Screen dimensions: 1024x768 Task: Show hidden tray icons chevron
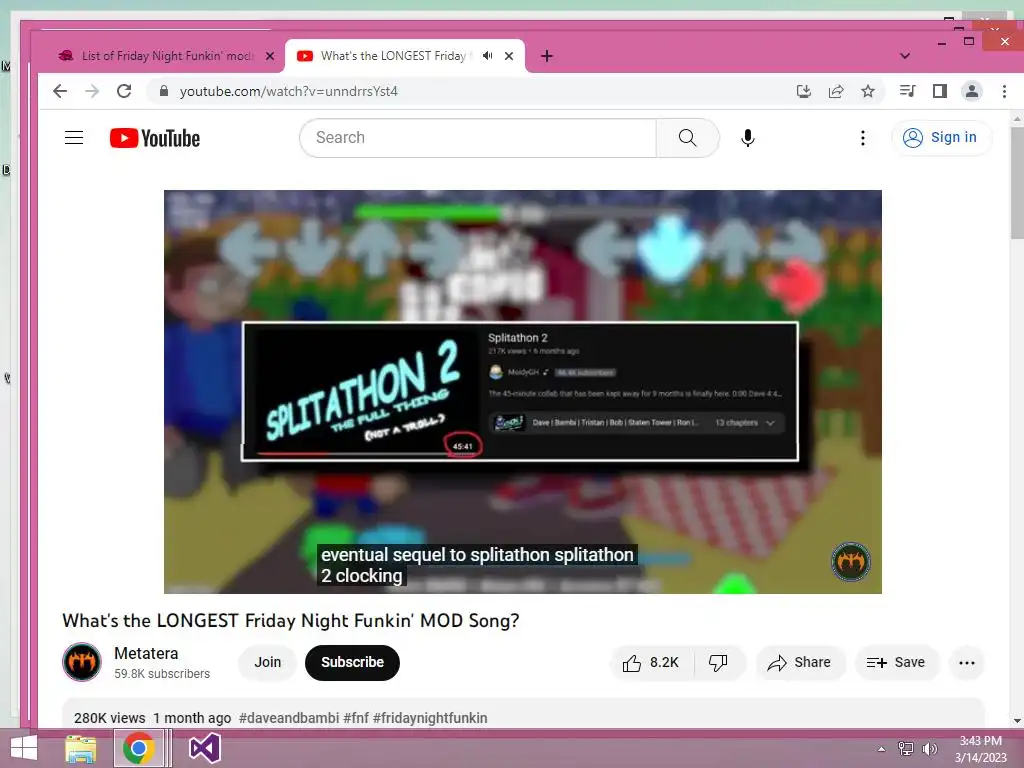click(881, 749)
